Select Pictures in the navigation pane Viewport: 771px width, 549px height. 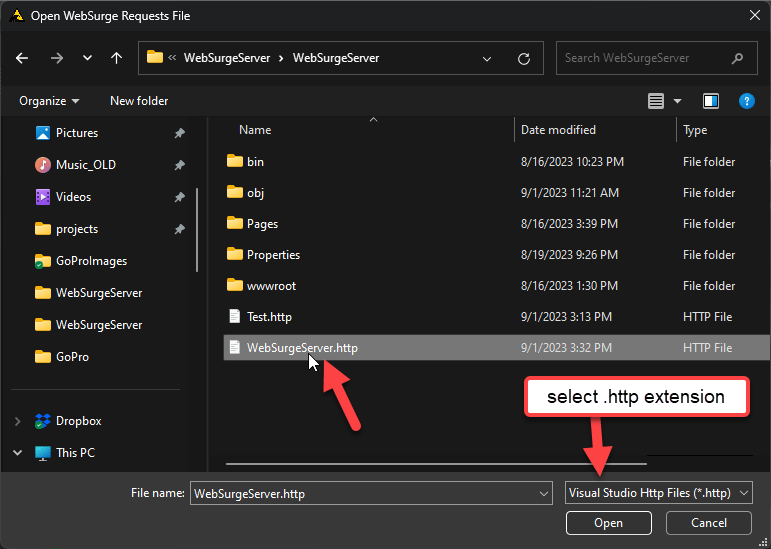tap(77, 133)
